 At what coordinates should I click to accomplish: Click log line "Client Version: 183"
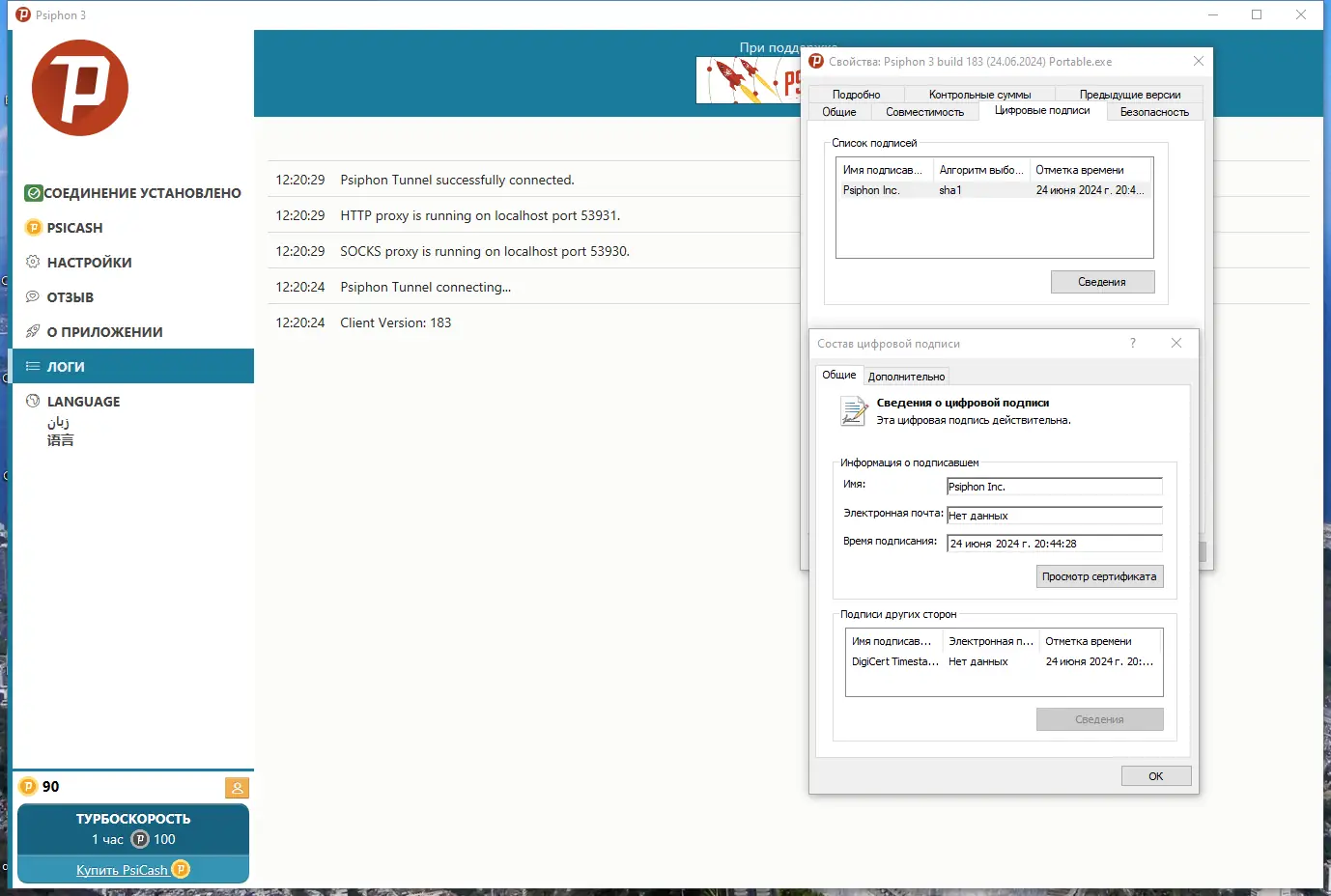pyautogui.click(x=396, y=322)
